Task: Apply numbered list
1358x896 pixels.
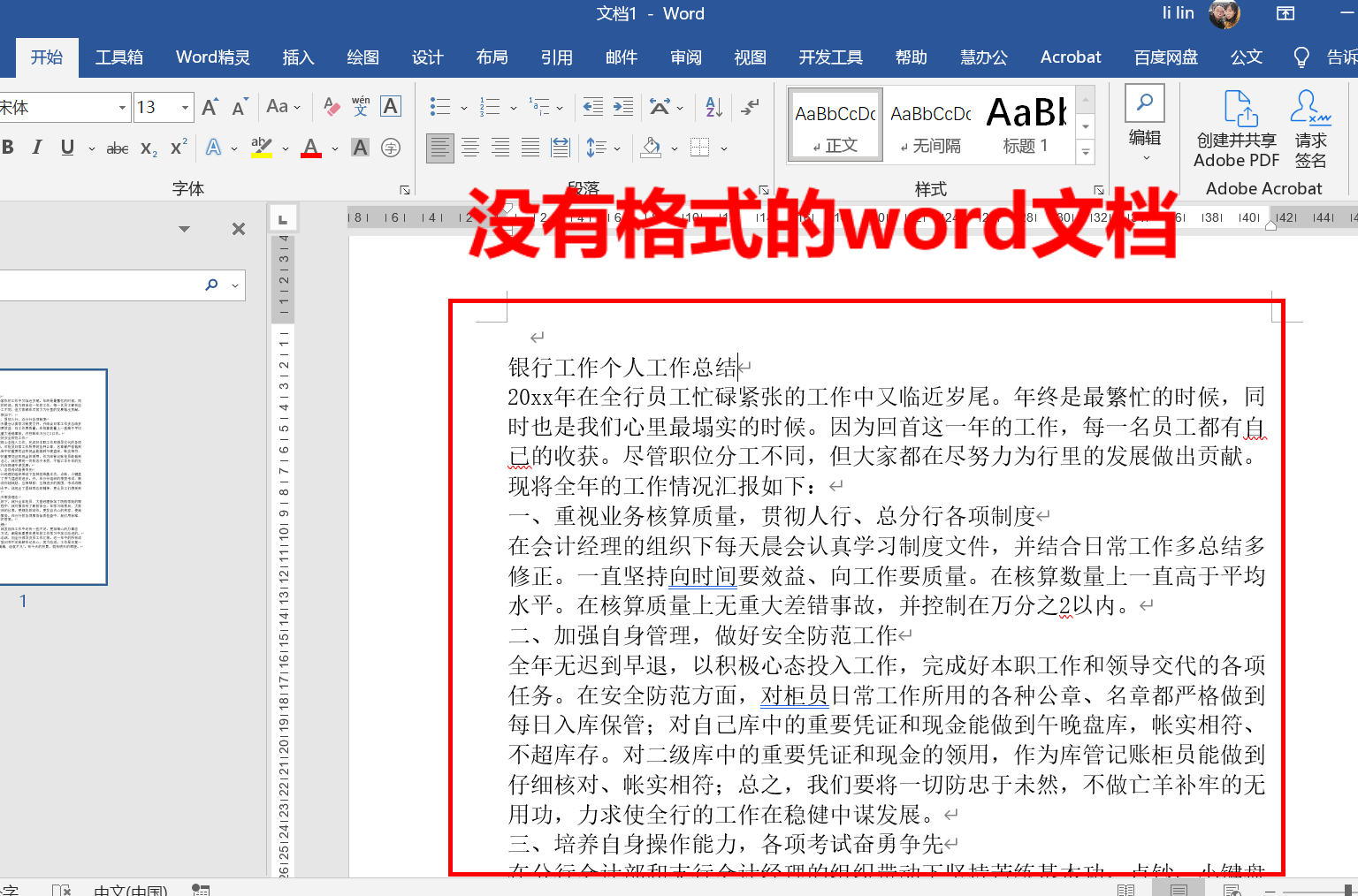Action: [x=489, y=107]
